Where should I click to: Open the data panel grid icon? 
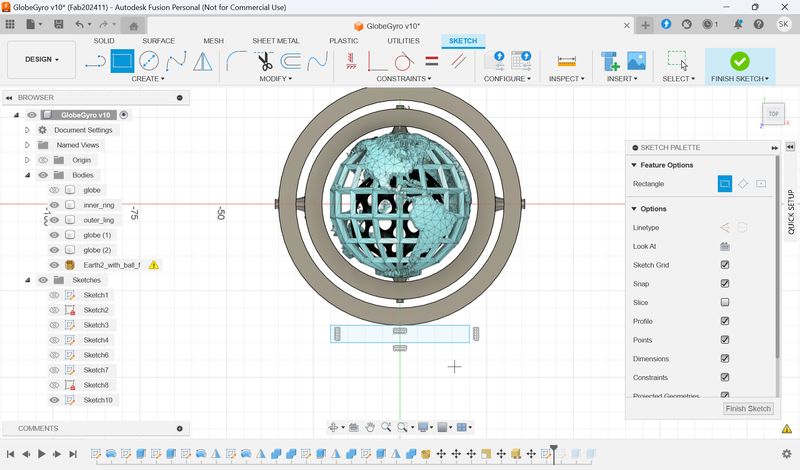(10, 24)
